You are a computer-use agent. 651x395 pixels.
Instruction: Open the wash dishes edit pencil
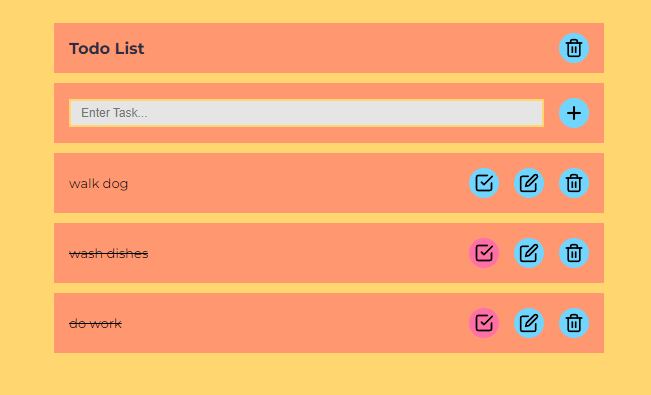529,253
